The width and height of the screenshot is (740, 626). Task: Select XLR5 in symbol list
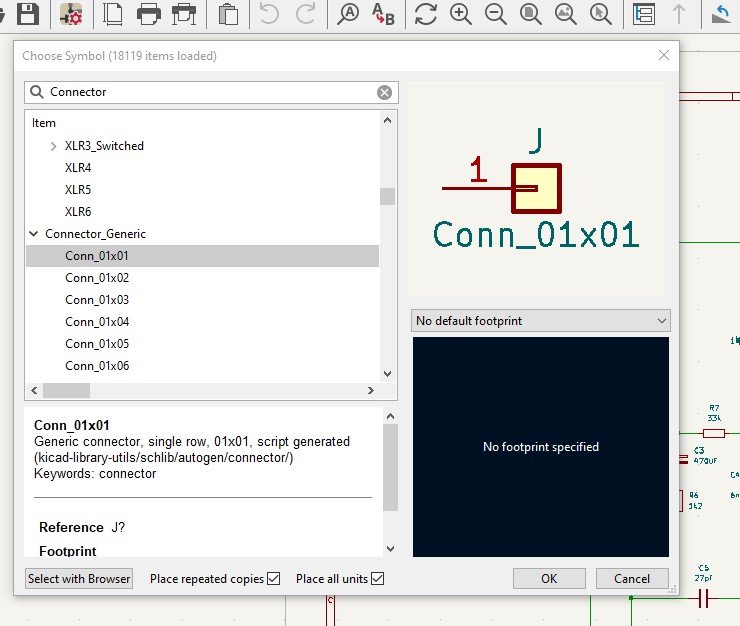[x=78, y=190]
